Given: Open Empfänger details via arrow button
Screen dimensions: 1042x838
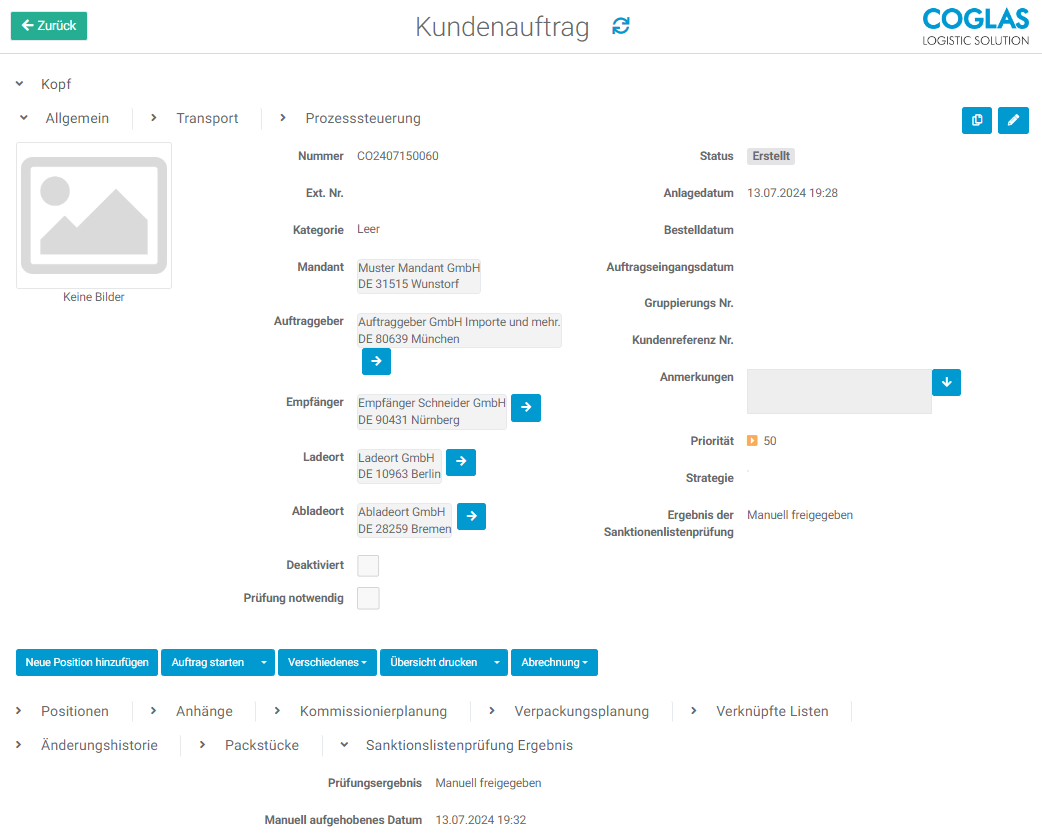Looking at the screenshot, I should click(526, 408).
